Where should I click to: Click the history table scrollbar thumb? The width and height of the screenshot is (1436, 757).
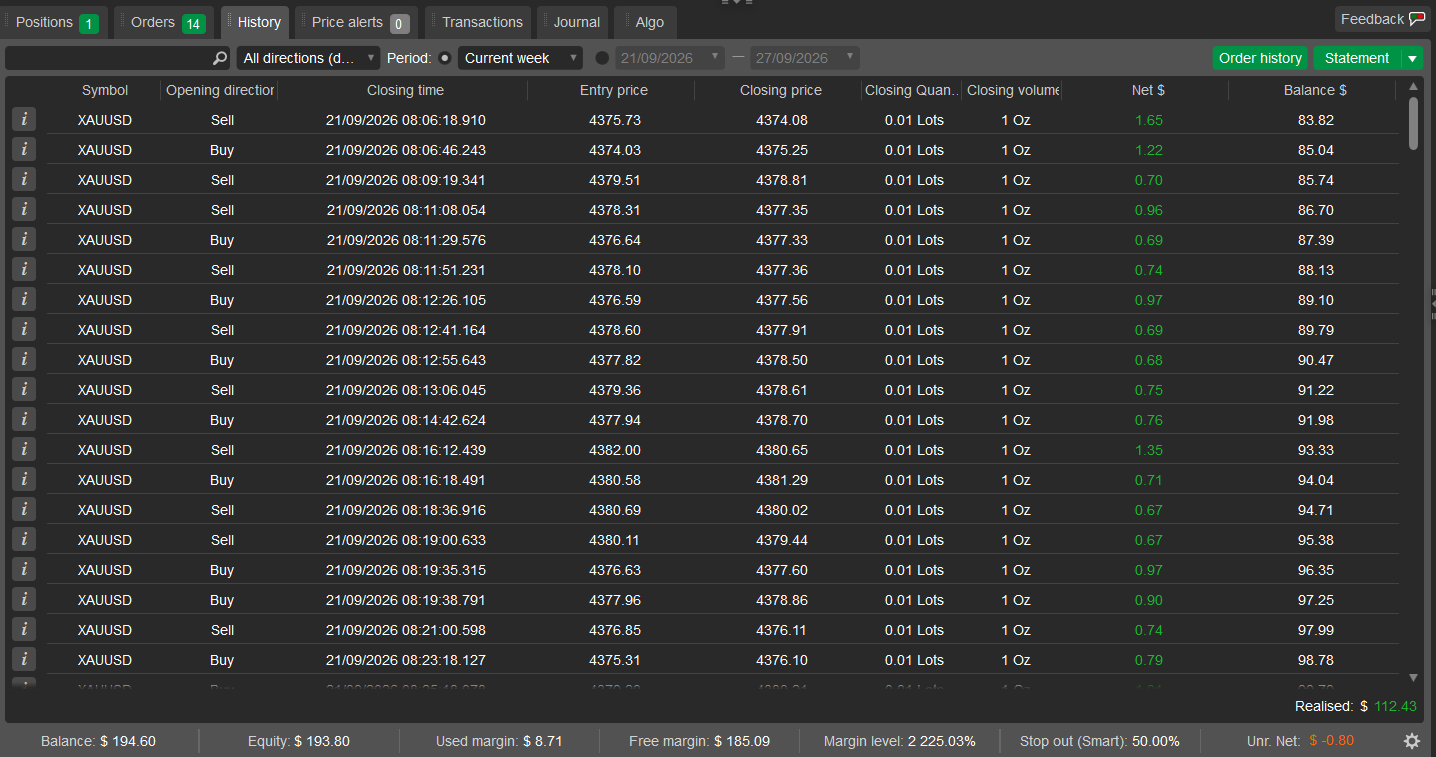(x=1413, y=123)
